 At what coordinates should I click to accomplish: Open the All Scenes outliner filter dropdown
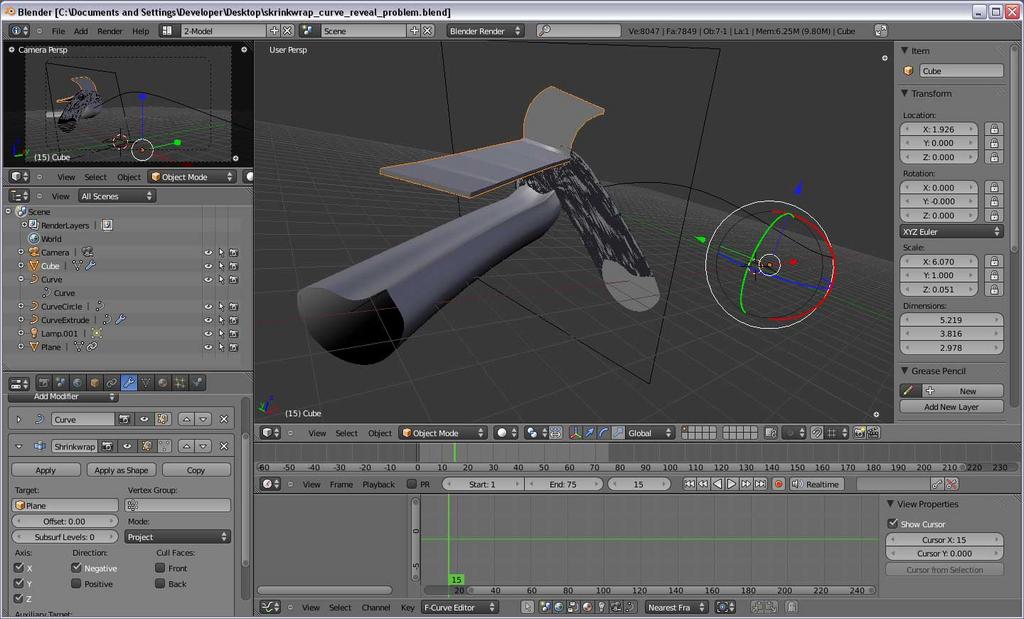pyautogui.click(x=117, y=196)
